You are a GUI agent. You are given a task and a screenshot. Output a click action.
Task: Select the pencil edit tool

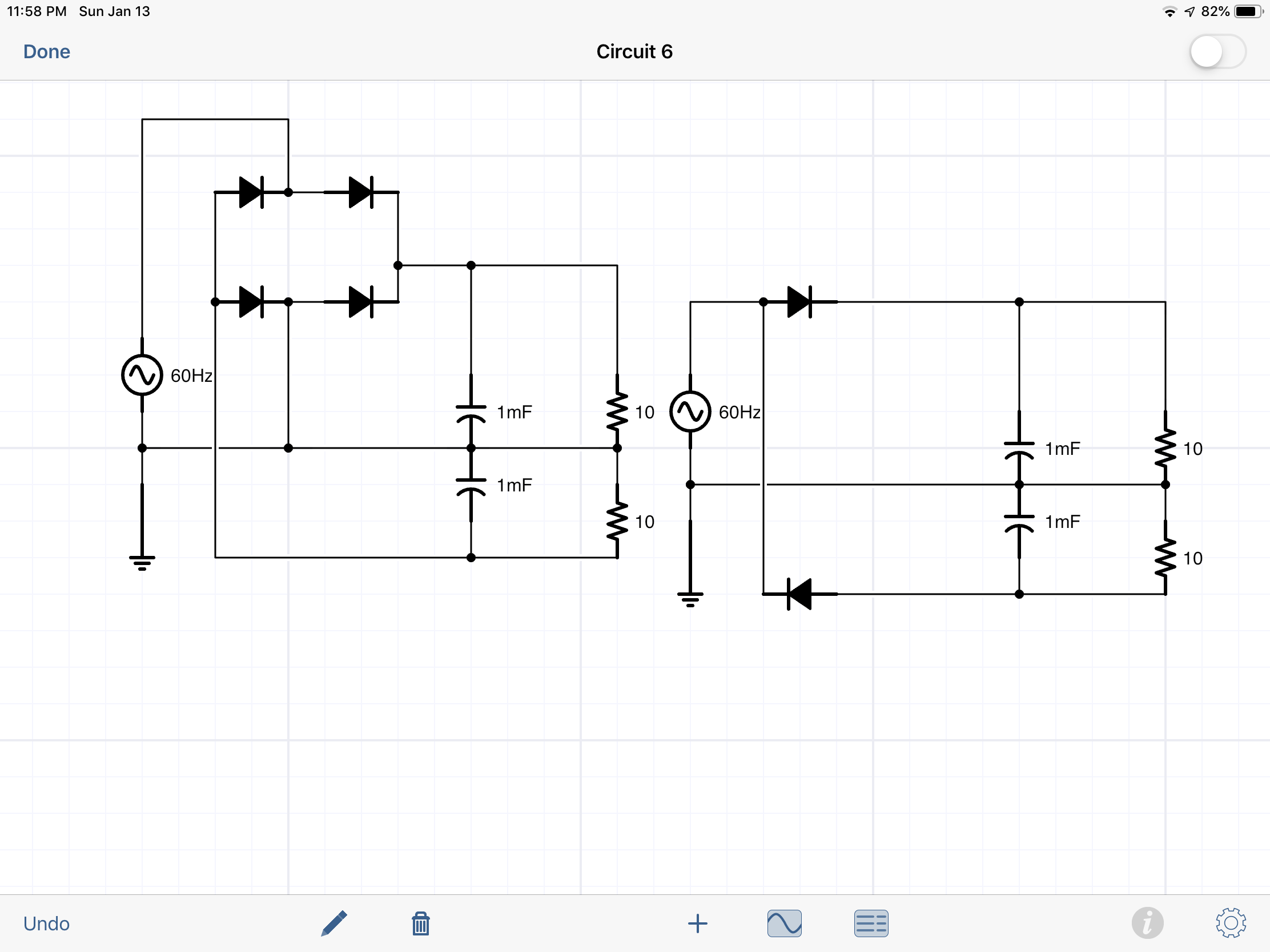point(333,923)
